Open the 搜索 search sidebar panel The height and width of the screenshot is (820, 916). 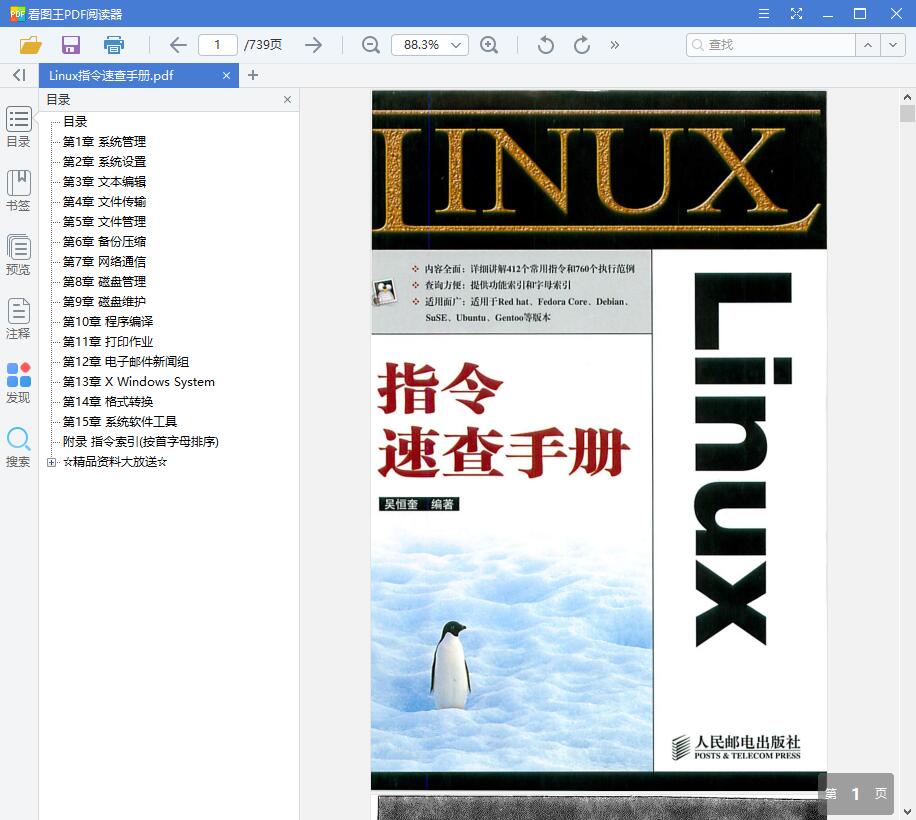pyautogui.click(x=18, y=447)
